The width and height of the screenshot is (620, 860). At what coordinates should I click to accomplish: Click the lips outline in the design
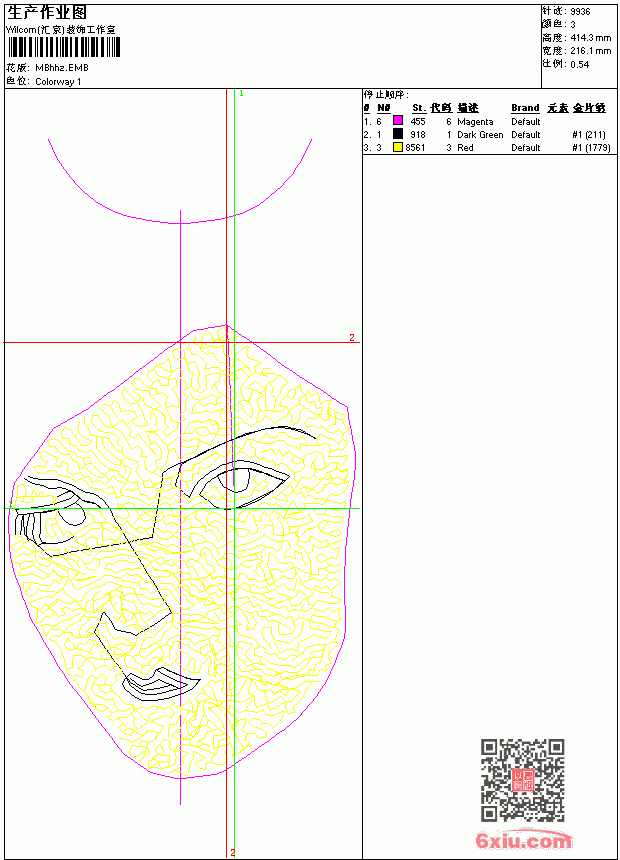161,684
